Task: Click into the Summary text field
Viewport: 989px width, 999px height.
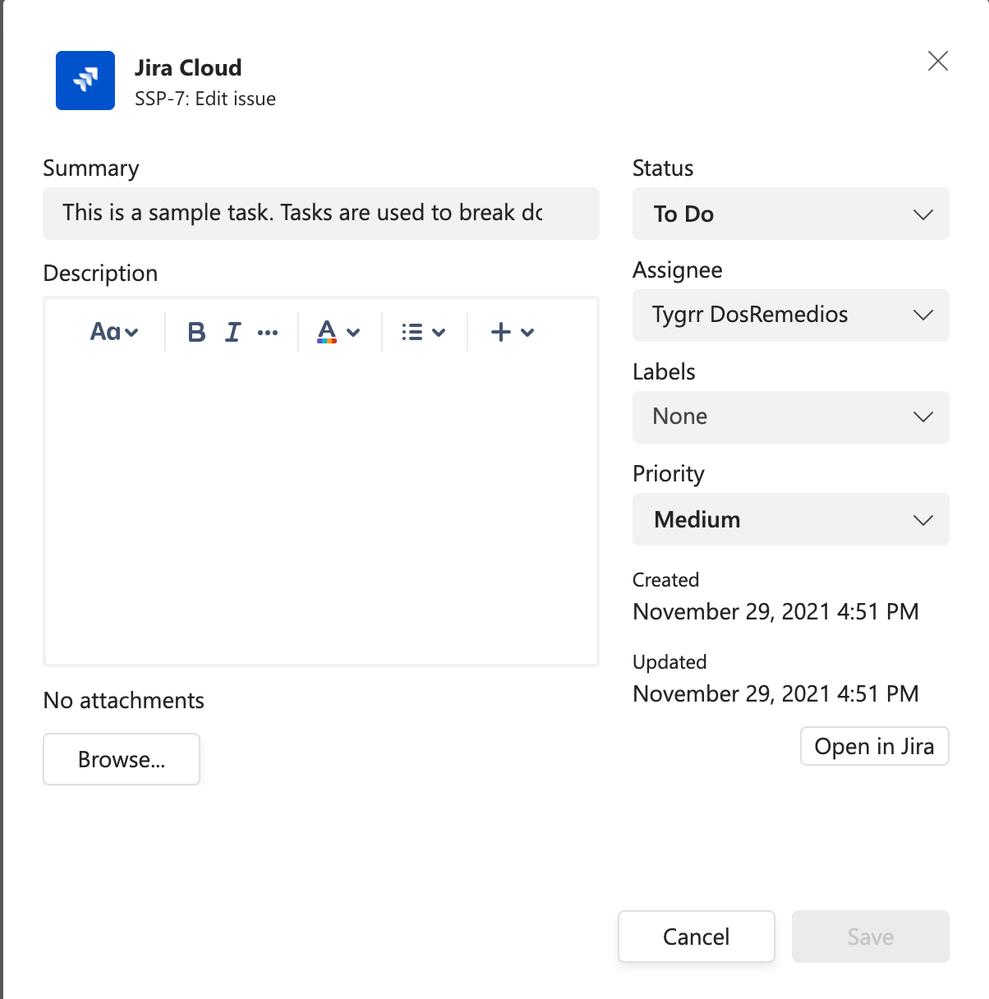Action: 321,213
